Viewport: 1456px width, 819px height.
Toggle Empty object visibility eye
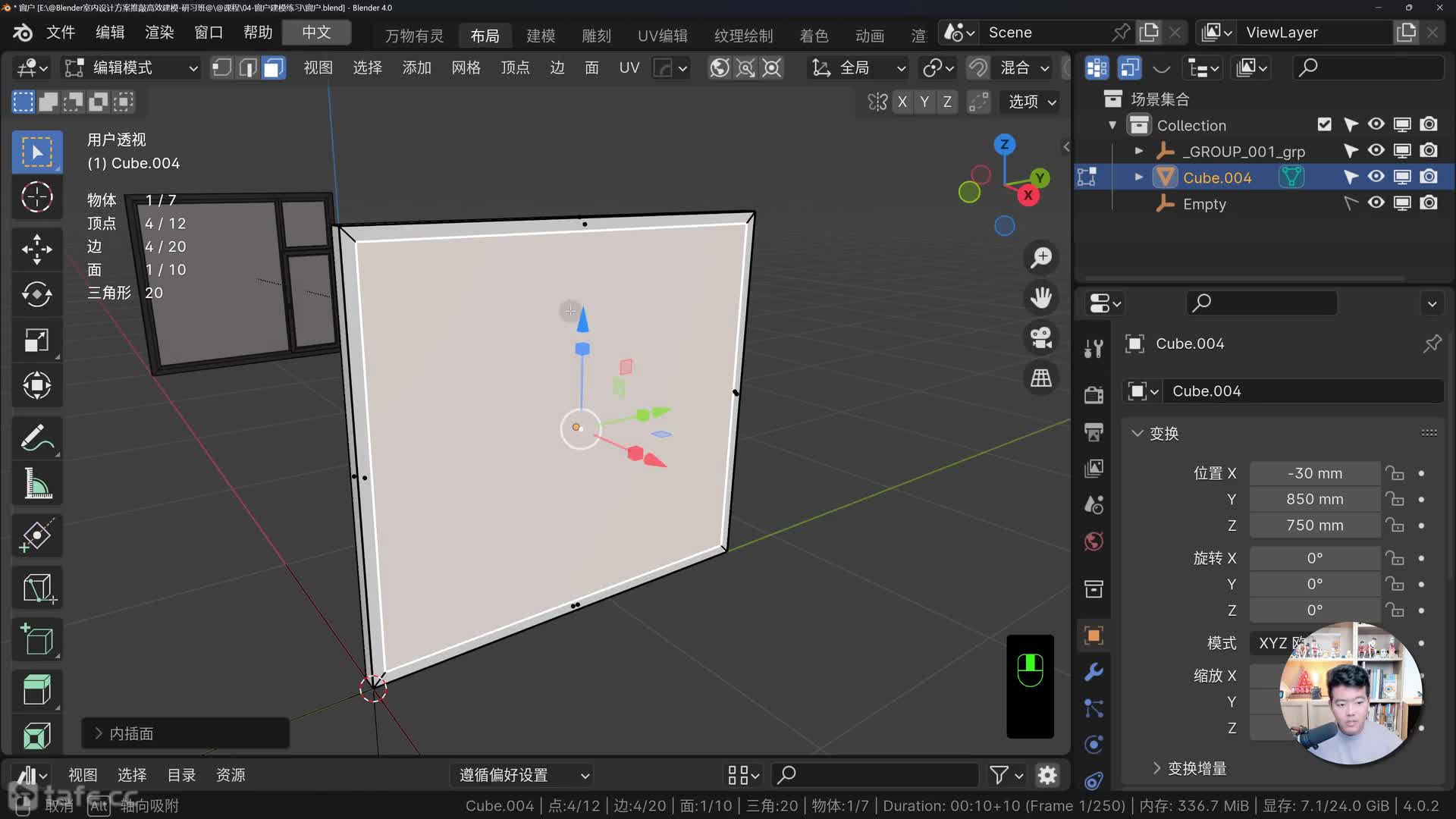(1376, 203)
